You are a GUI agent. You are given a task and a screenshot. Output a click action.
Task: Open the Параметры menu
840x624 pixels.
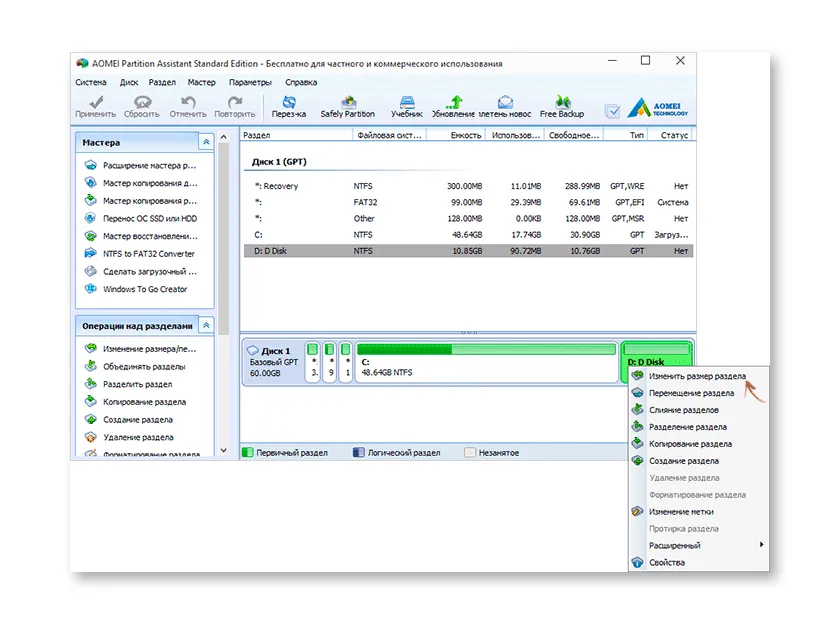(x=249, y=82)
